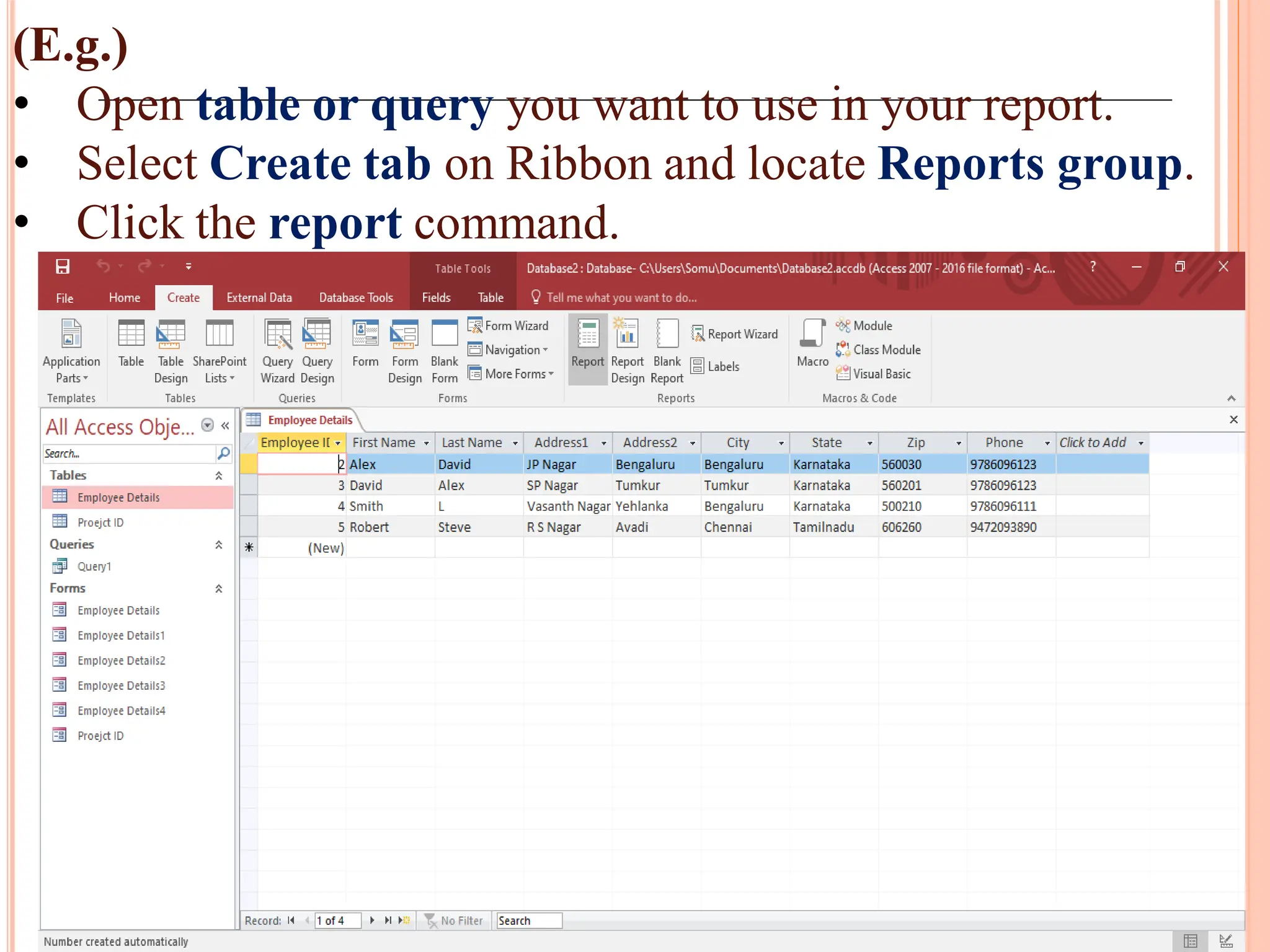Screen dimensions: 1270x952
Task: Click the Form command icon
Action: [x=365, y=344]
